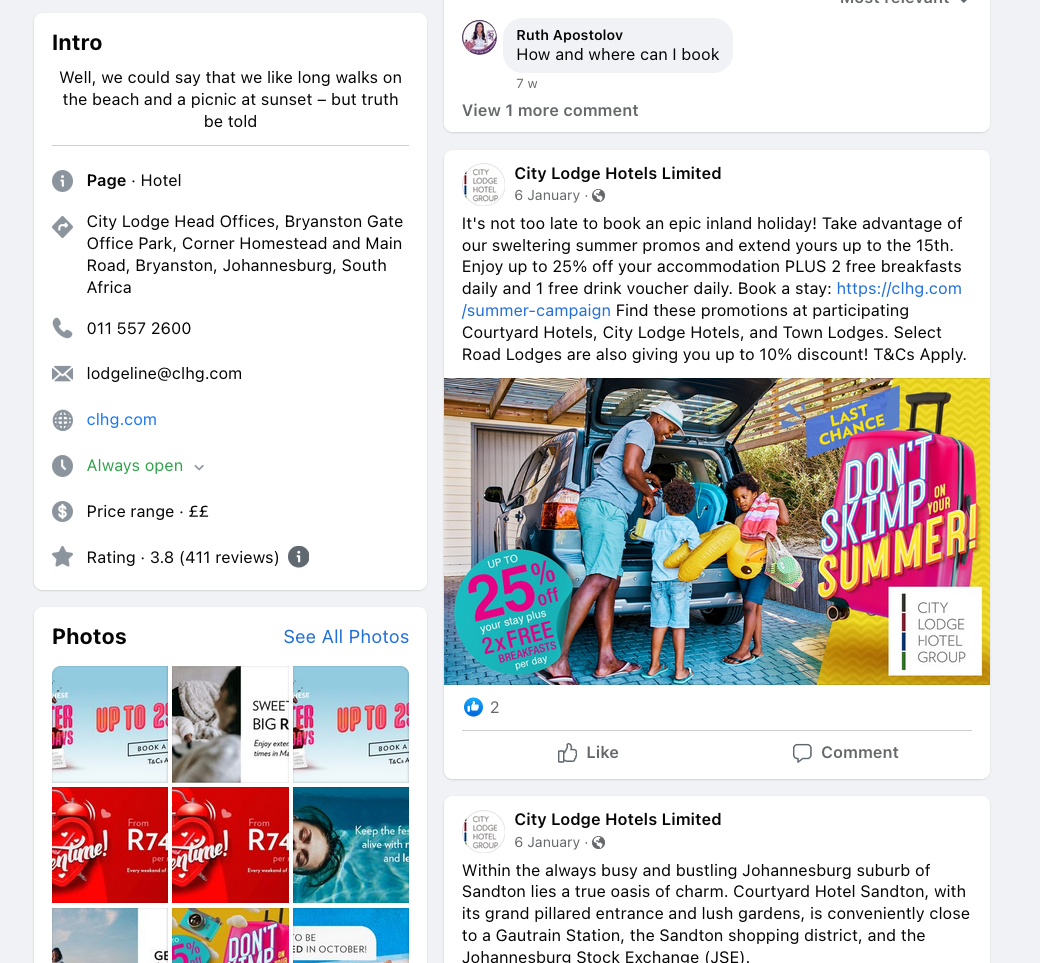1040x963 pixels.
Task: Expand View 1 more comment
Action: pos(550,111)
